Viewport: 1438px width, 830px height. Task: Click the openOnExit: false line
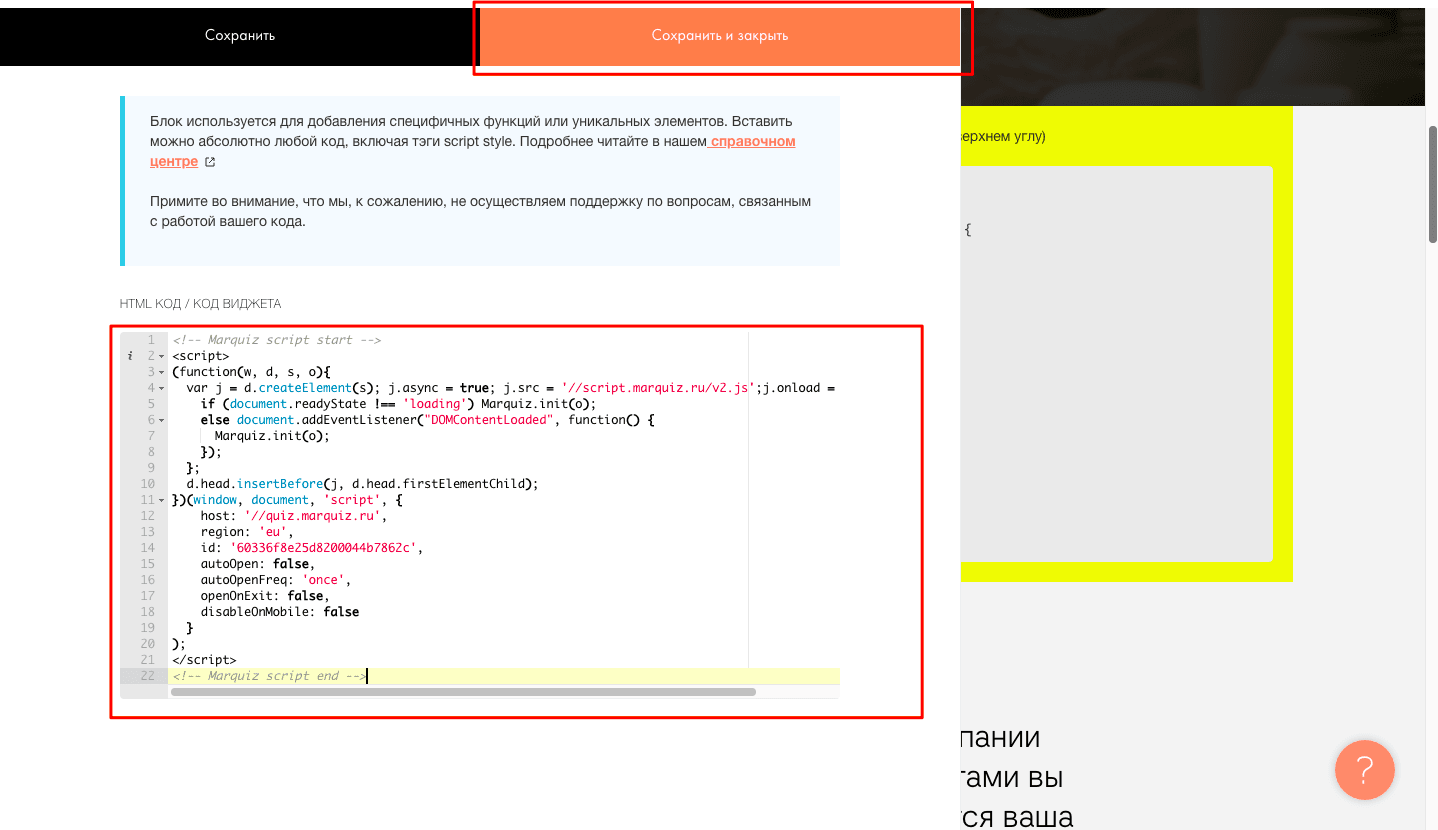coord(265,596)
